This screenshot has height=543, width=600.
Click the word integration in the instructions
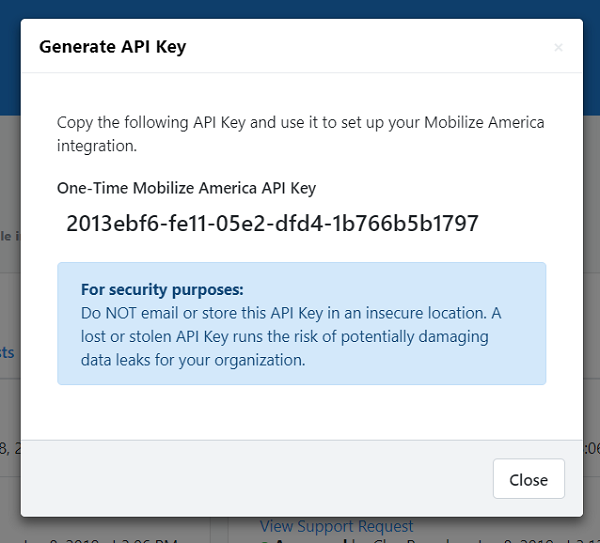[95, 146]
